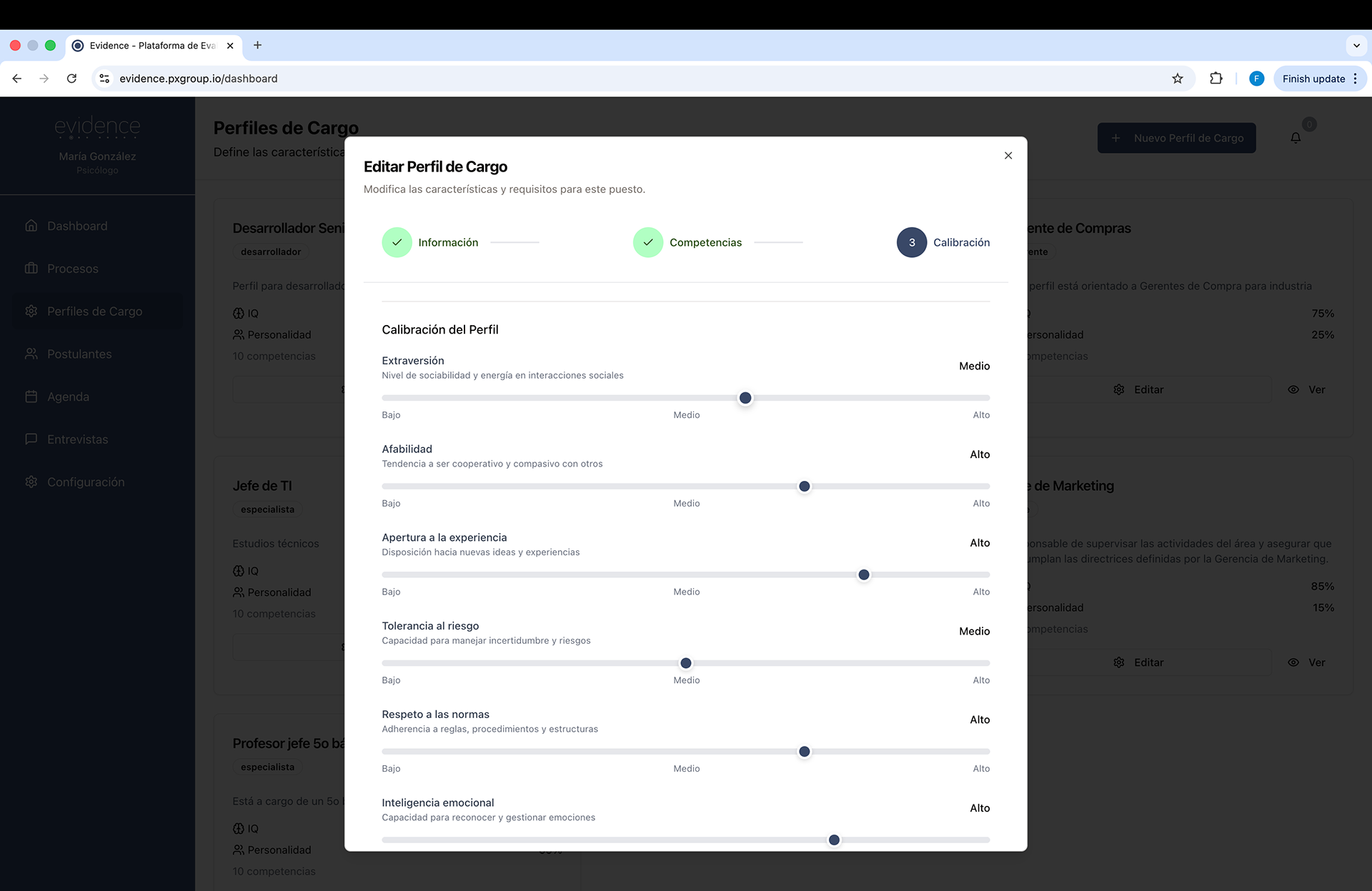Select step 3 Calibración circle

[x=911, y=243]
